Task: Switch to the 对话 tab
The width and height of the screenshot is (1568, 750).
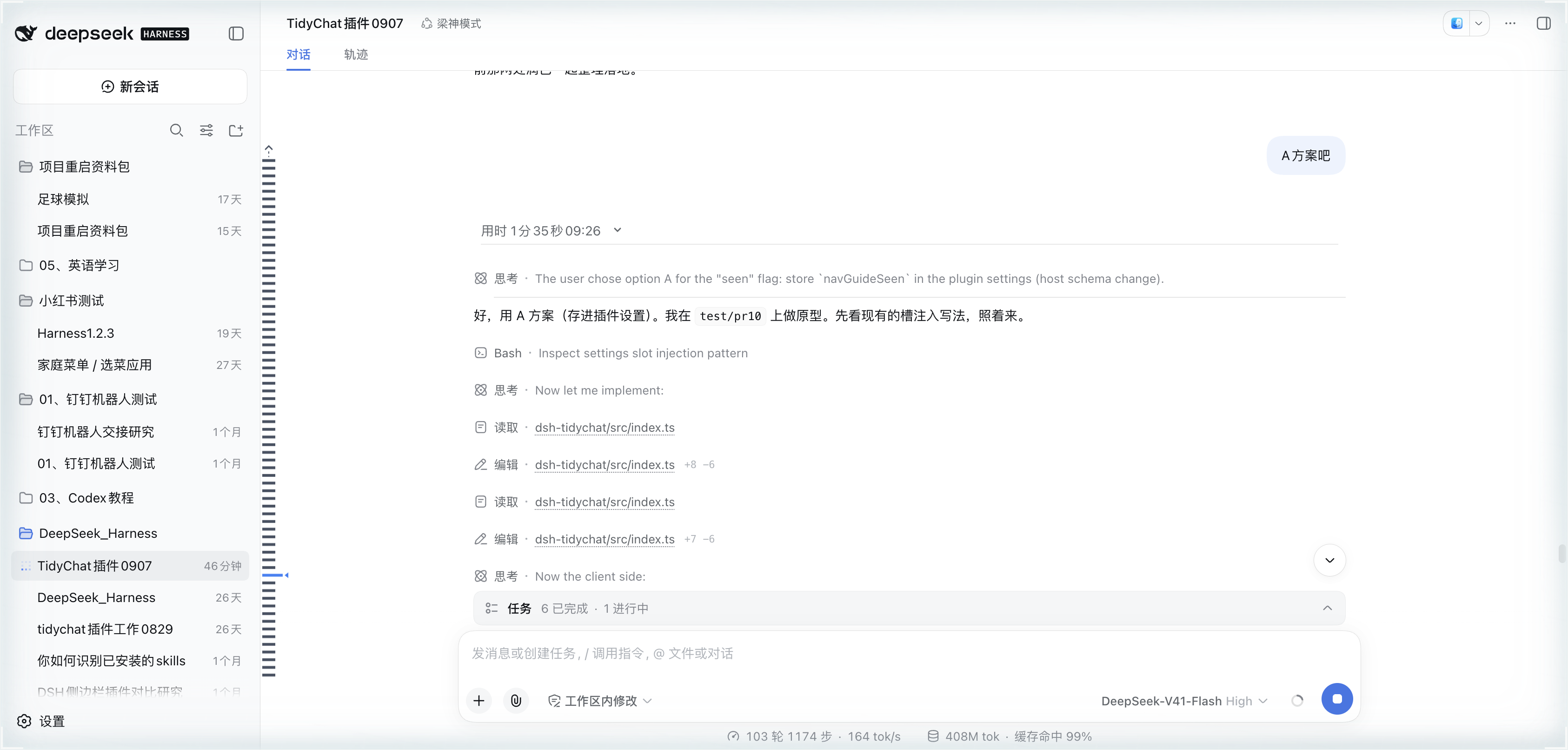Action: [x=298, y=54]
